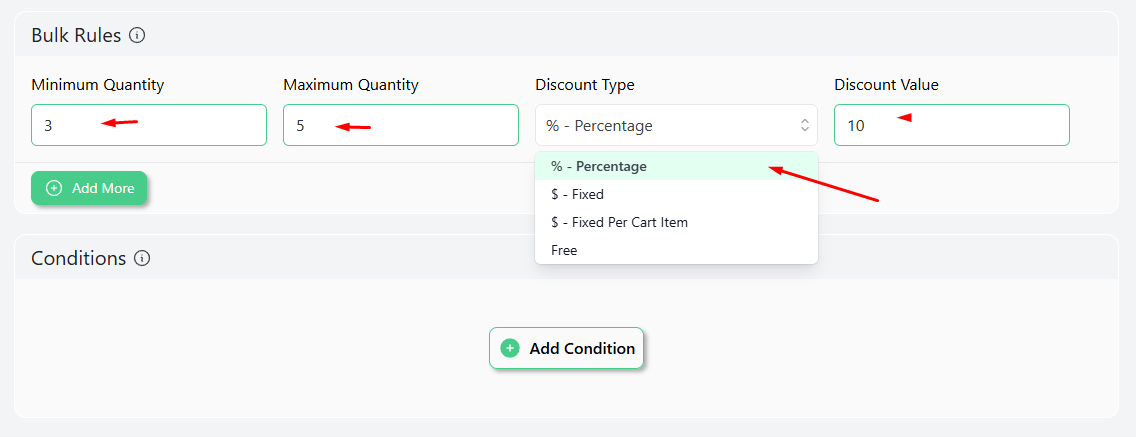Click the Discount Type label text
The image size is (1136, 437).
point(585,85)
